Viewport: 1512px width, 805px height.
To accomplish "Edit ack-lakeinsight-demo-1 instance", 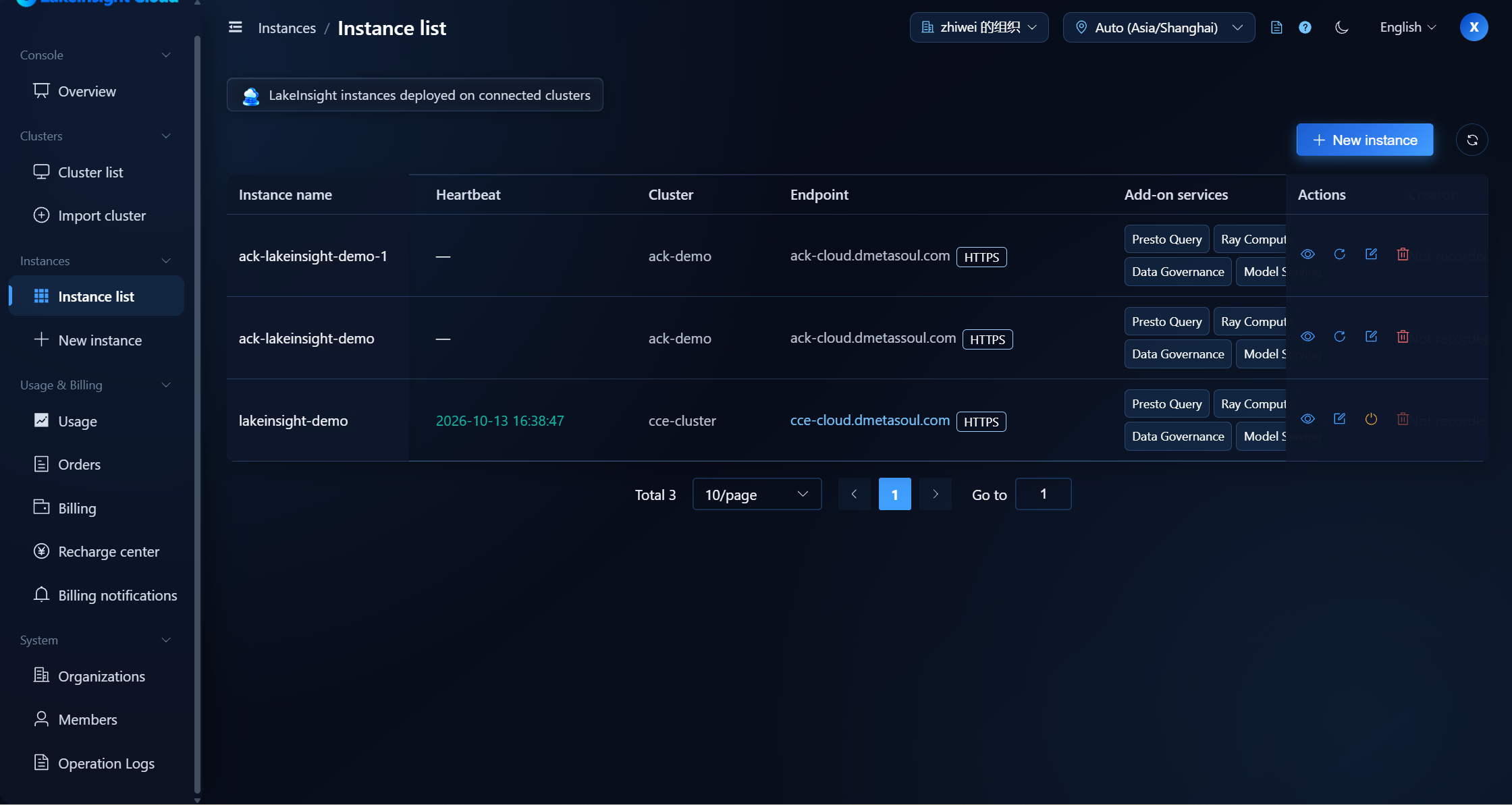I will (x=1371, y=254).
